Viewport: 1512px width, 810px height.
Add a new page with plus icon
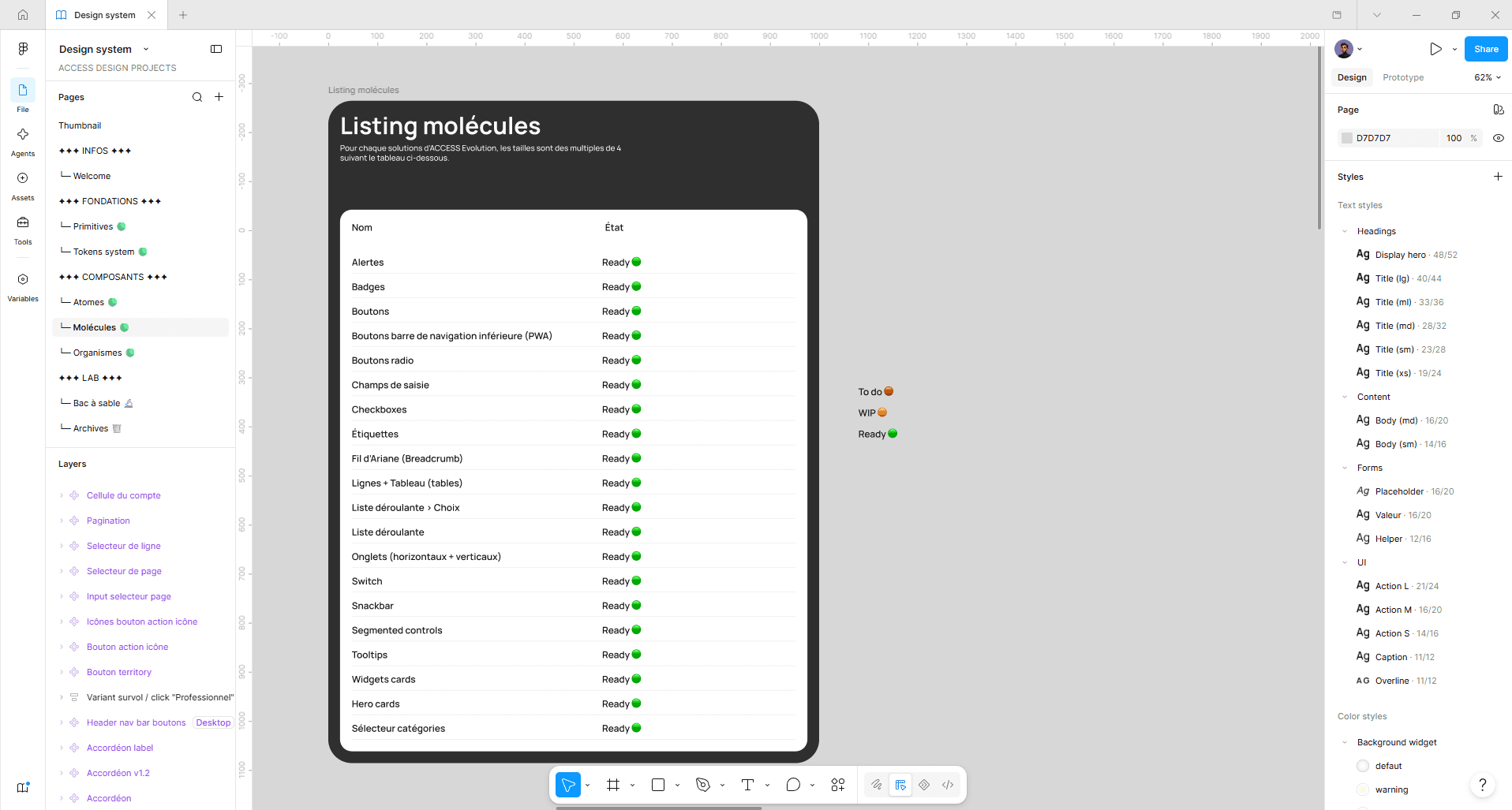coord(219,97)
